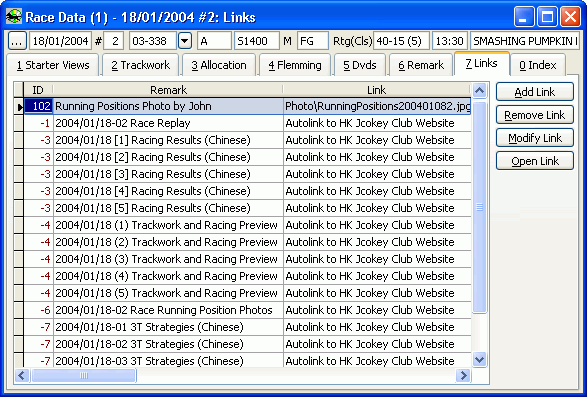Image resolution: width=587 pixels, height=397 pixels.
Task: Select '2004/01/18 (2) Trackwork and Racing Preview'
Action: click(168, 242)
